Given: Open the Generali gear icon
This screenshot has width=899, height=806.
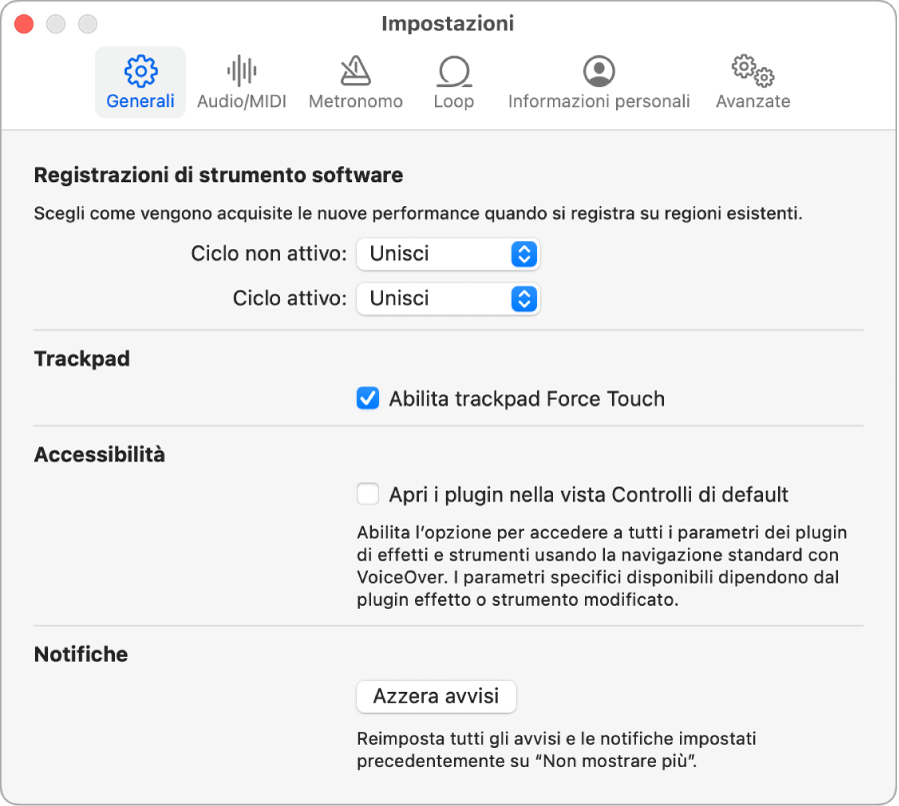Looking at the screenshot, I should [141, 71].
